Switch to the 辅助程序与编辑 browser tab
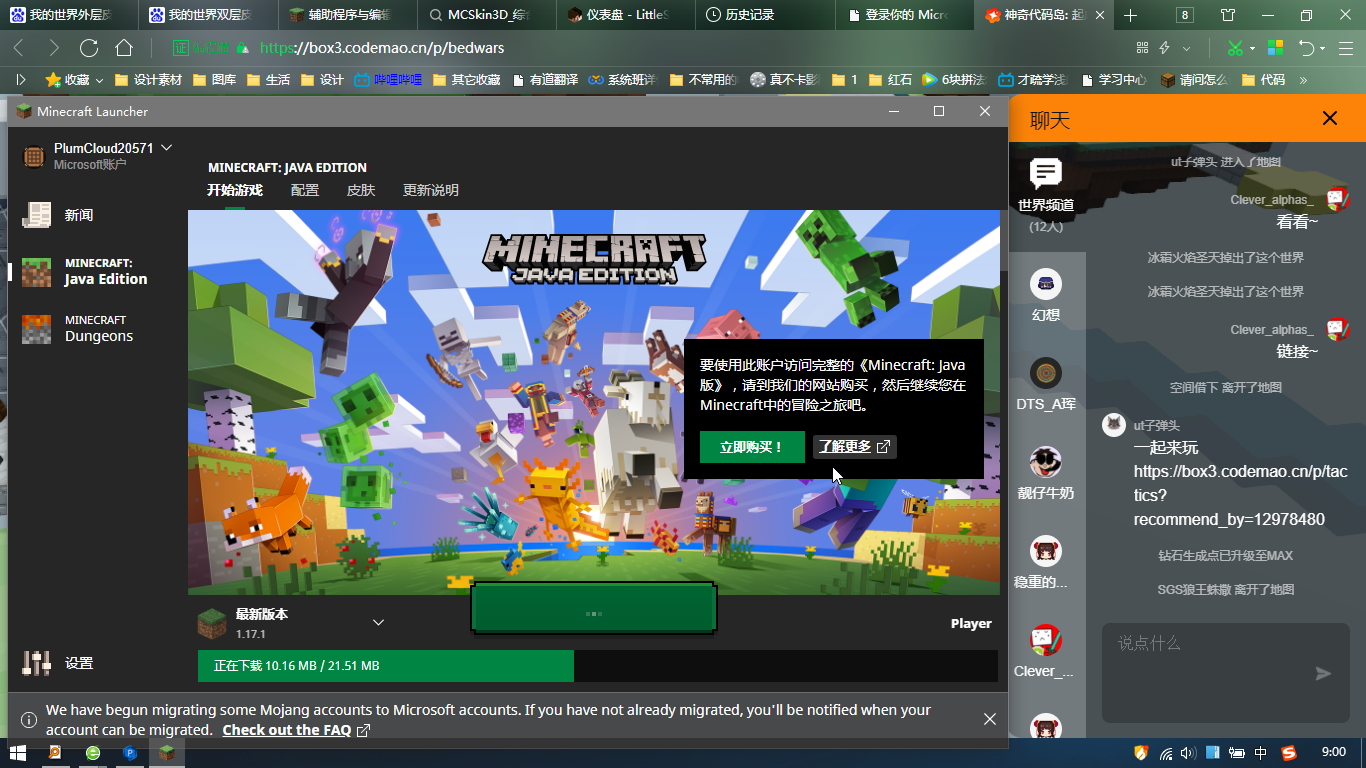Image resolution: width=1366 pixels, height=768 pixels. pos(347,15)
